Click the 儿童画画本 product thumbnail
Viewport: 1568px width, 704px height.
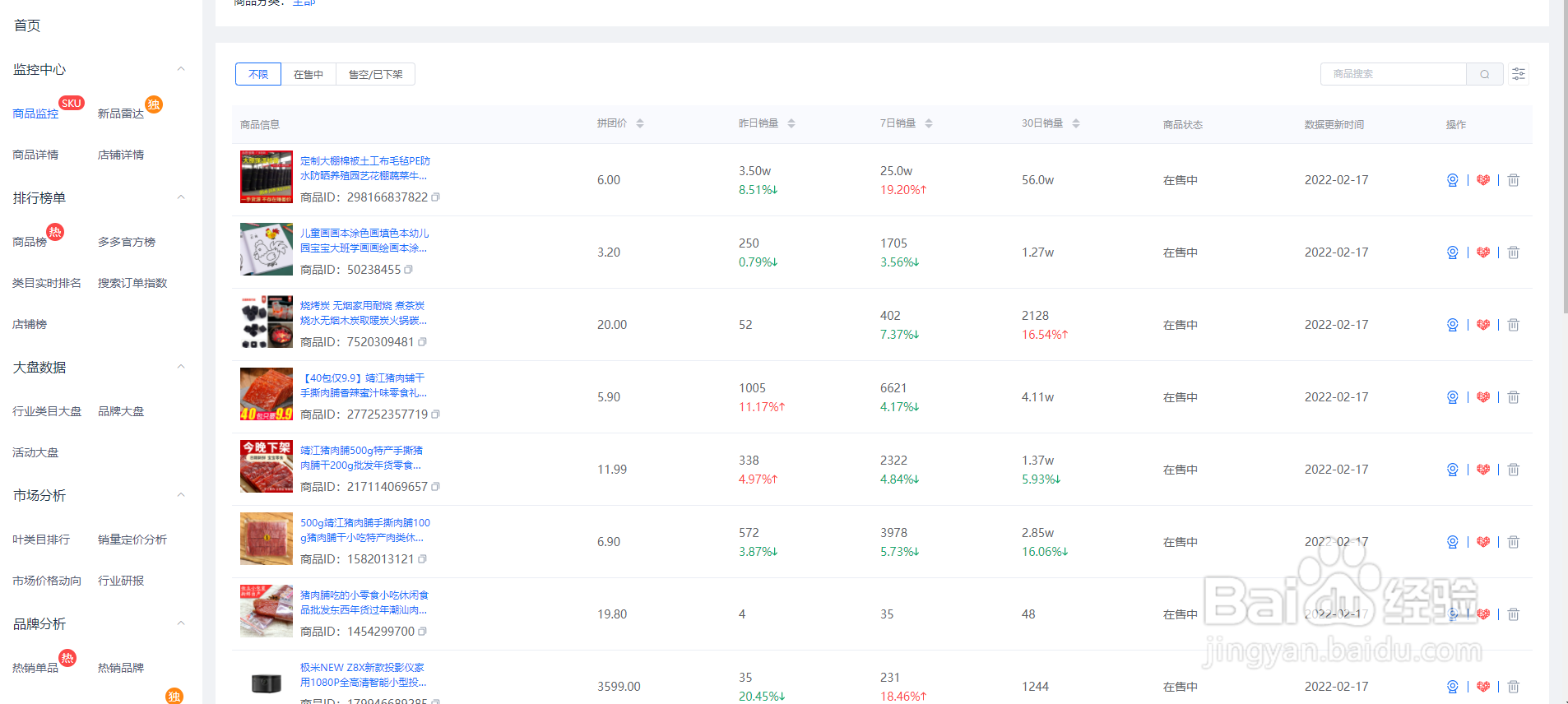coord(267,249)
